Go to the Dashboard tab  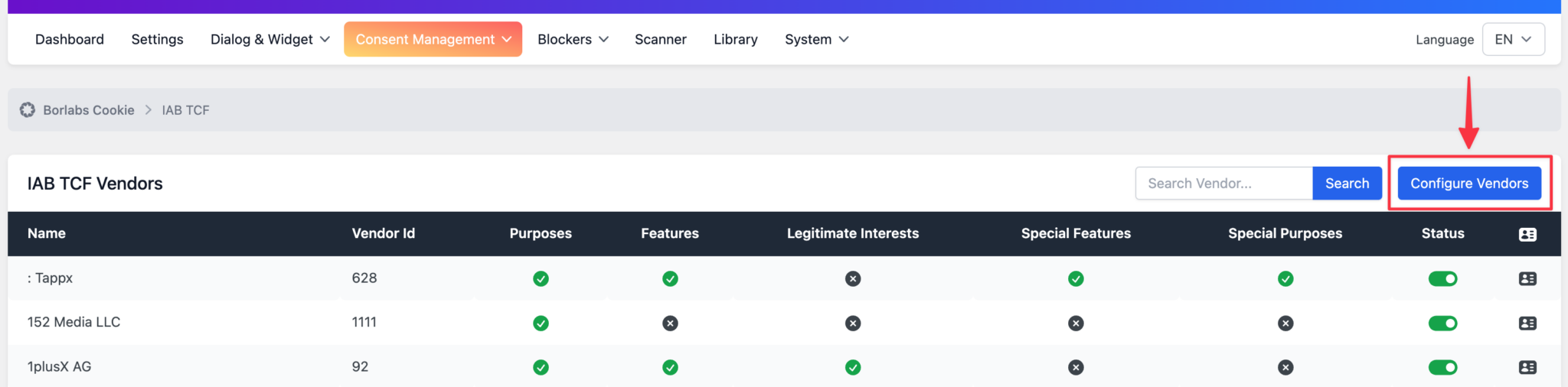pos(70,39)
